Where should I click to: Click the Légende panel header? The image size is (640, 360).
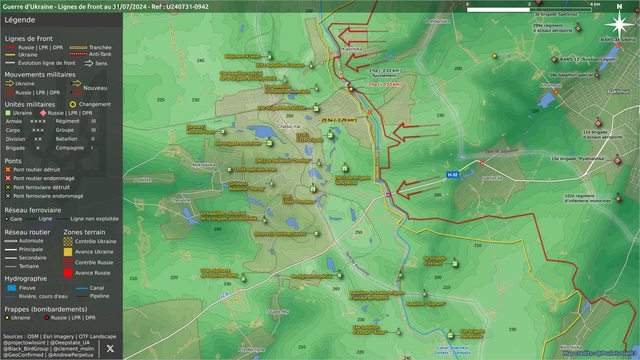tap(20, 20)
